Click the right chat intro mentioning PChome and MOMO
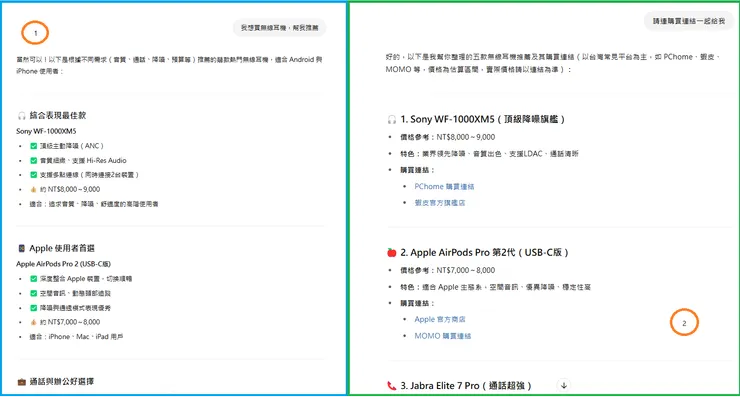Screen dimensions: 740x408 click(x=553, y=63)
